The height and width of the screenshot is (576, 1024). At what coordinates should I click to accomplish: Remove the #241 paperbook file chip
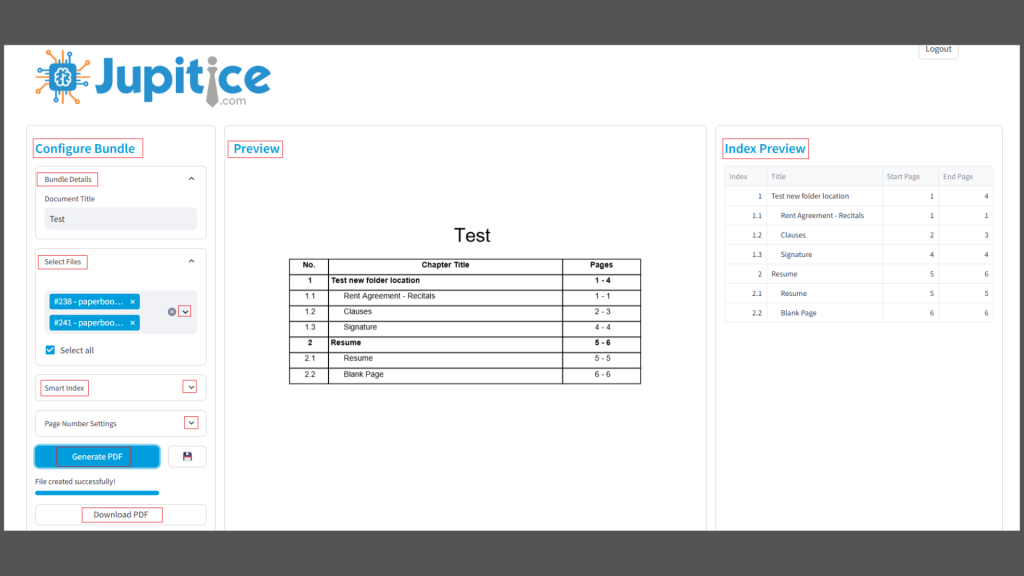(133, 323)
